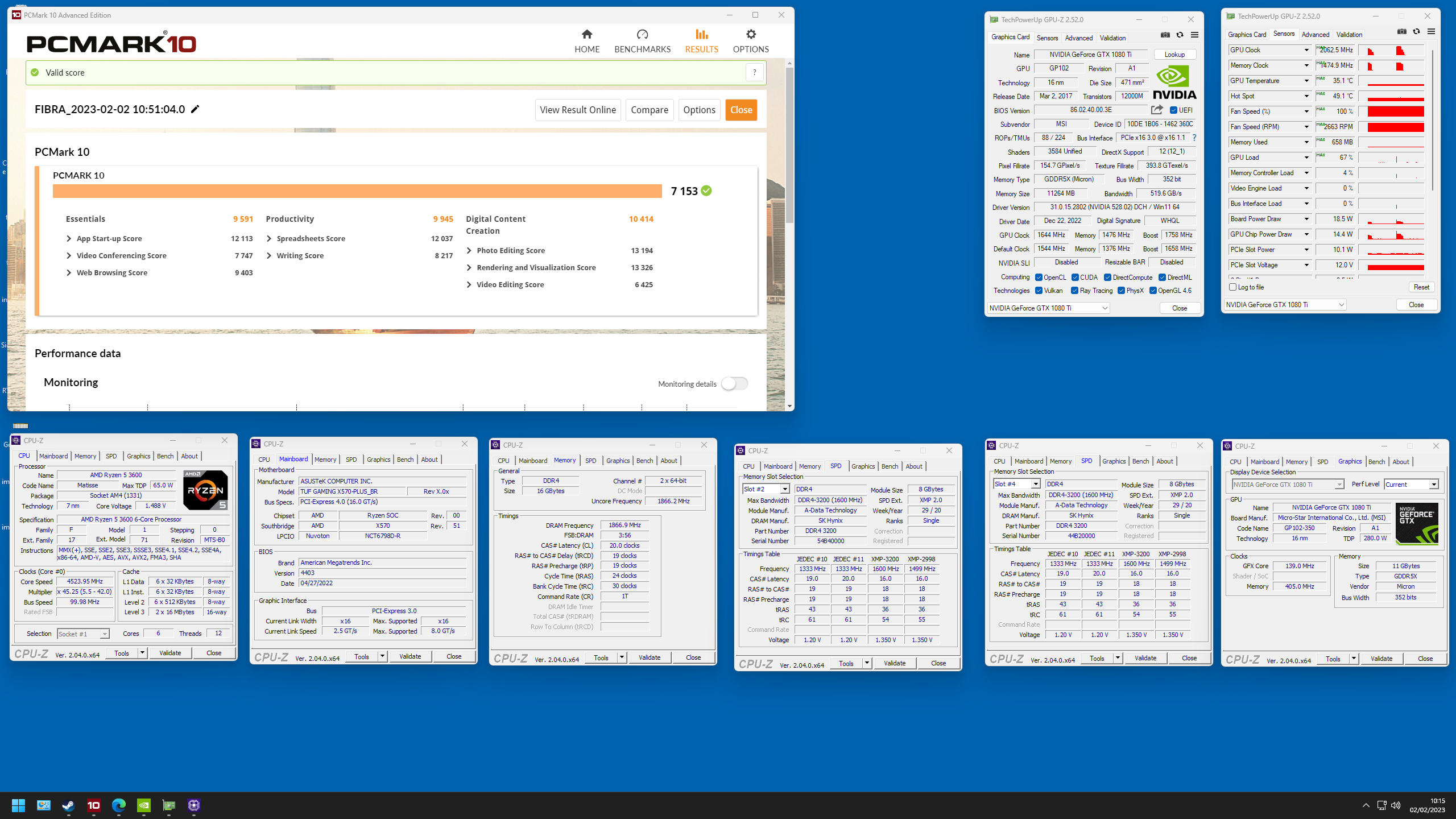Open Steam from the taskbar
Image resolution: width=1456 pixels, height=819 pixels.
coord(68,805)
